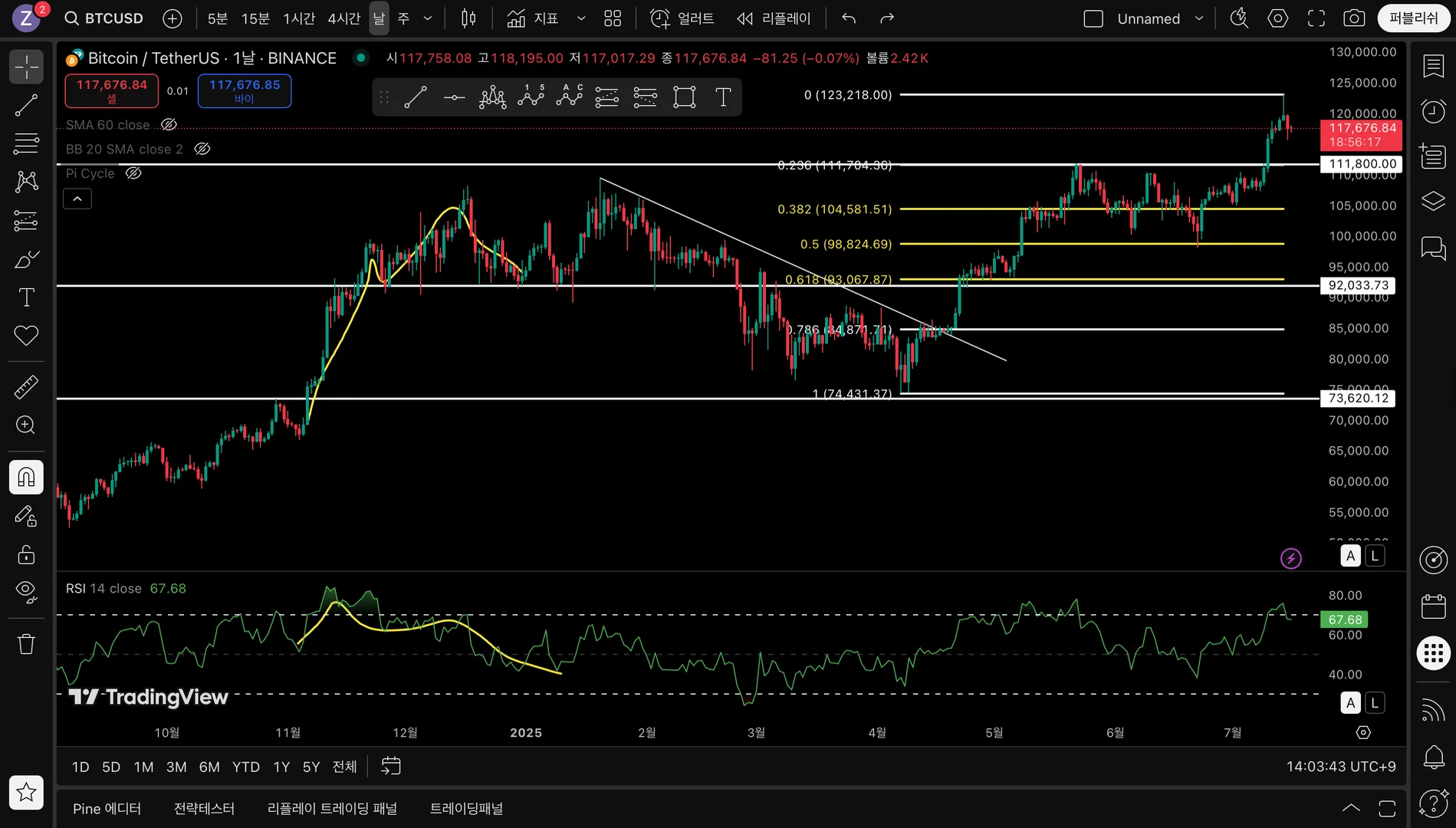
Task: Click the blue 바이 buy price button
Action: tap(244, 91)
